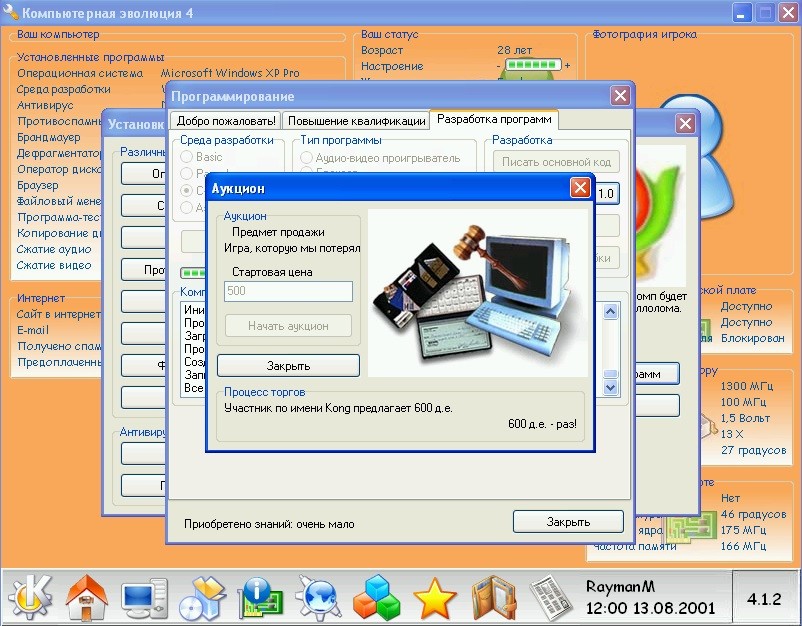Click the green Настроение mood bar
The image size is (802, 626).
(x=532, y=65)
